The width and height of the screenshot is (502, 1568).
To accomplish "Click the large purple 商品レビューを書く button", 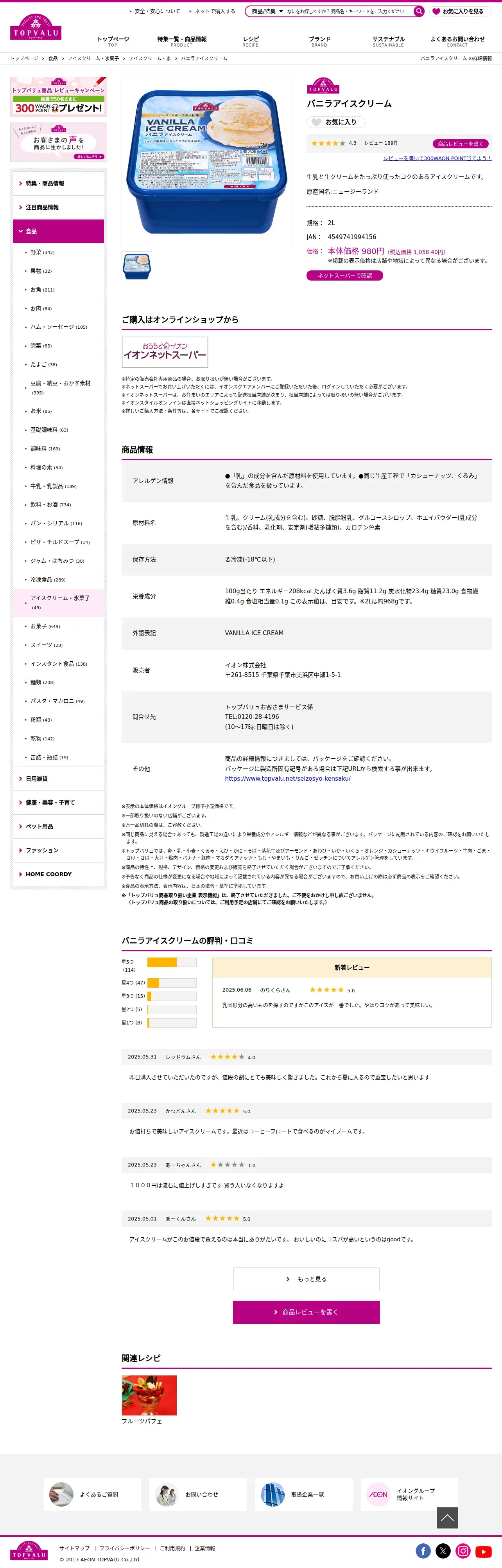I will 306,1312.
